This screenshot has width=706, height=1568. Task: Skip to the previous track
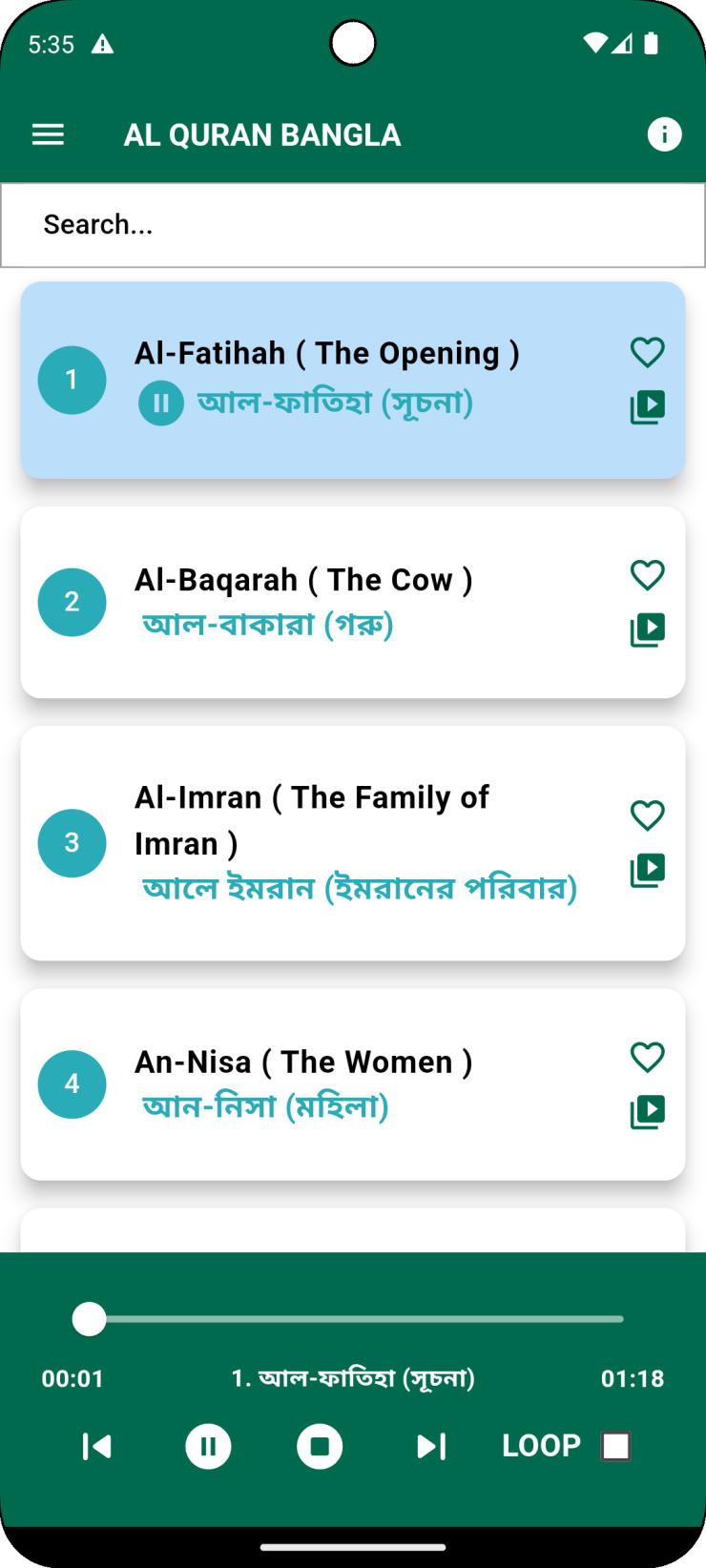96,1447
